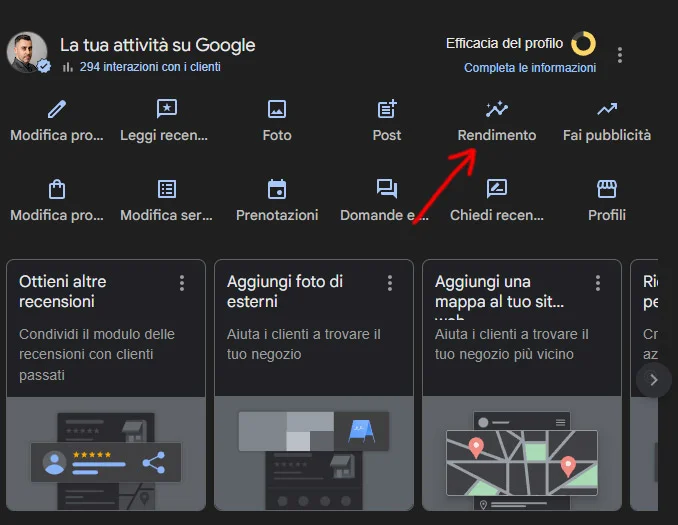Select the Leggi recen... label
The height and width of the screenshot is (525, 678).
click(x=164, y=135)
